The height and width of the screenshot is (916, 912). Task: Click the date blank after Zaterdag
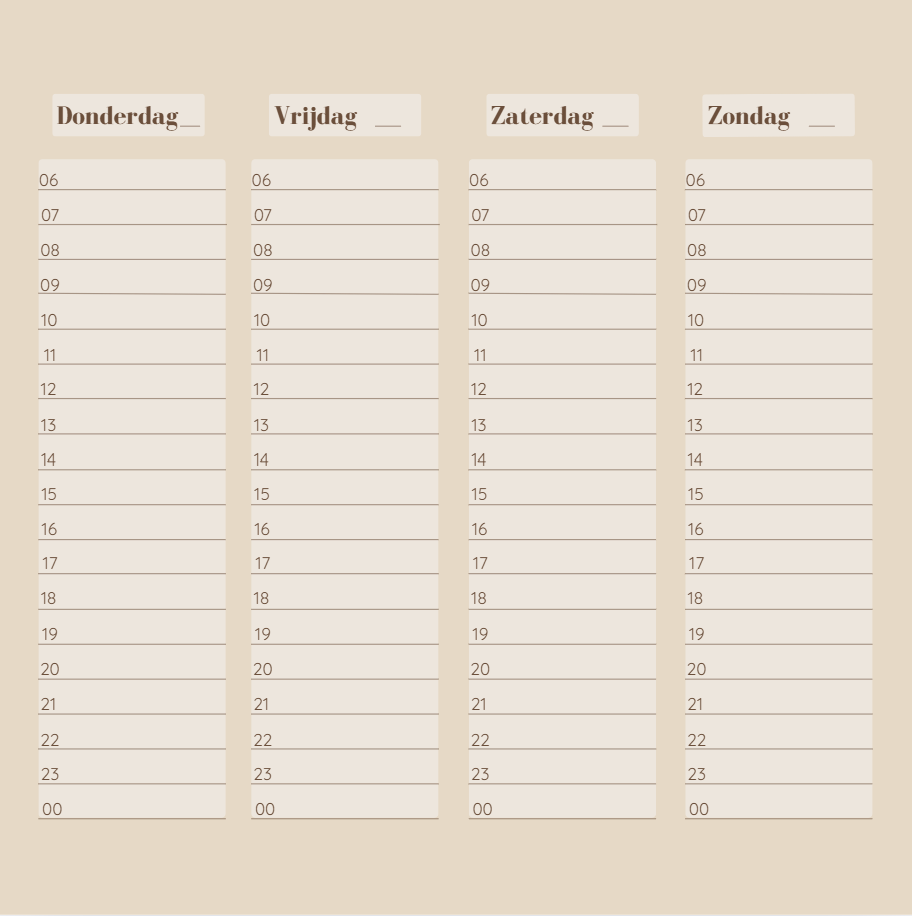[x=616, y=124]
